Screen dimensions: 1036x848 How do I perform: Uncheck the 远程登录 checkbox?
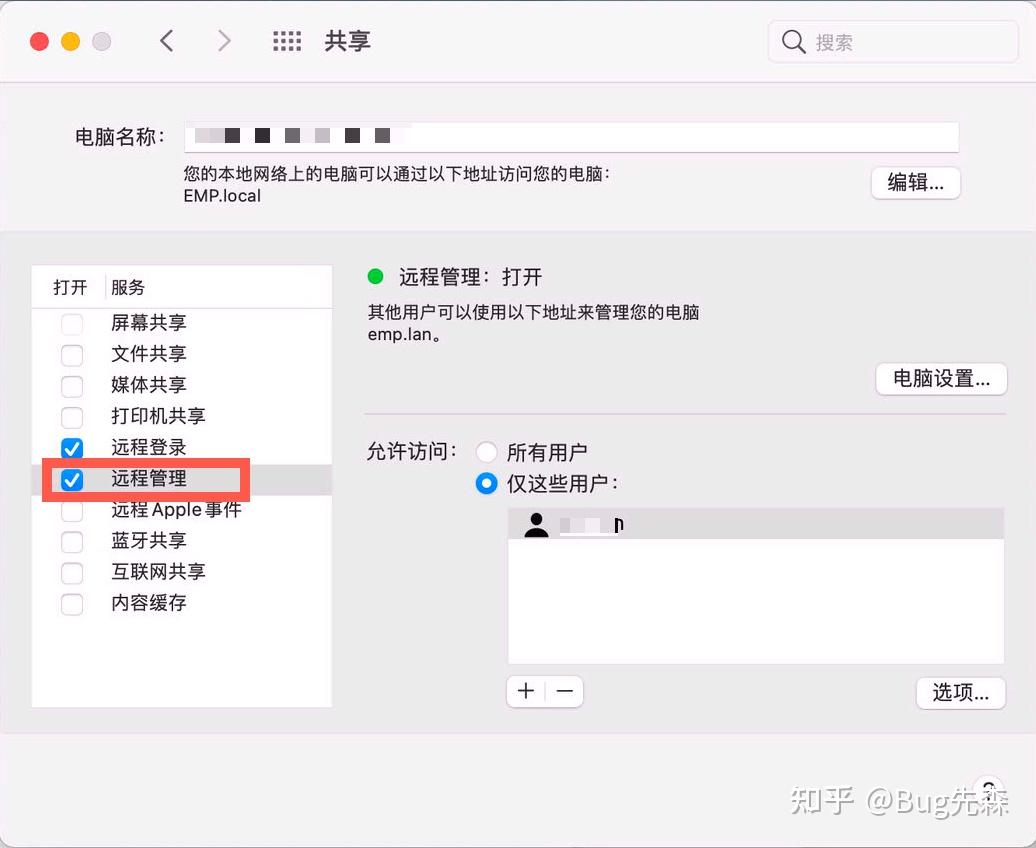[72, 448]
